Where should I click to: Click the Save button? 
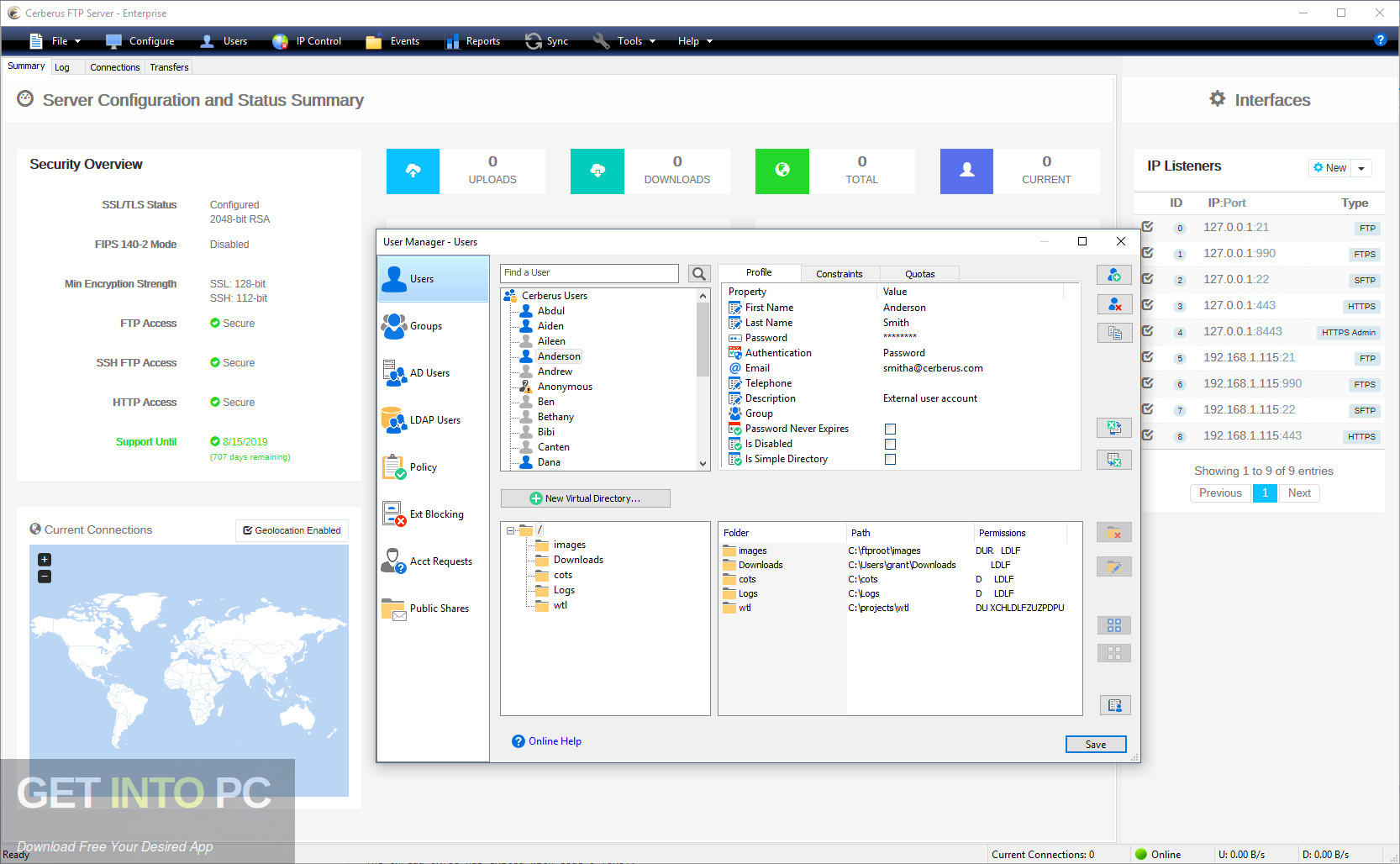[x=1096, y=745]
